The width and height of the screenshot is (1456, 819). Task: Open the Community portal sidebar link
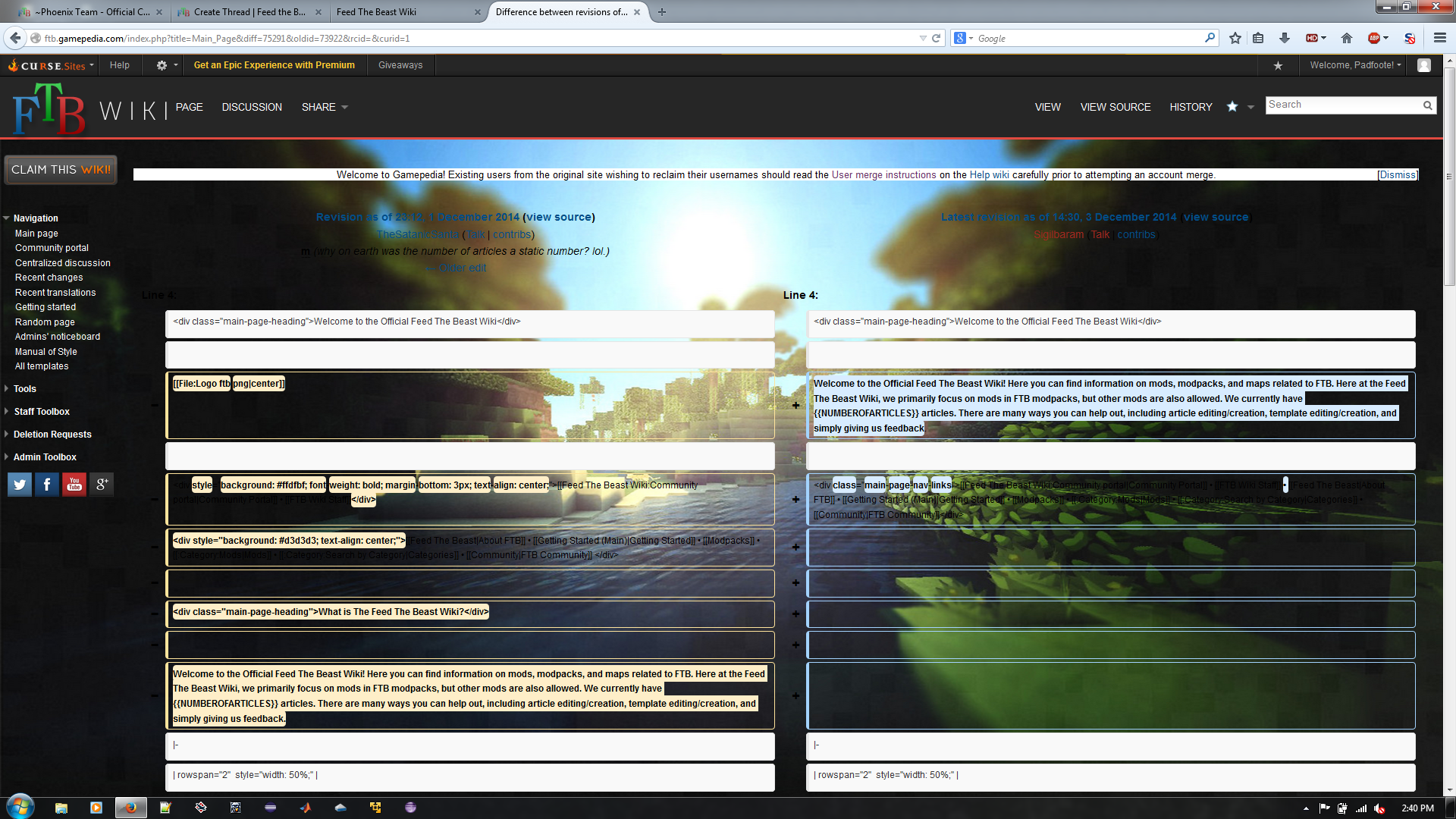point(52,248)
